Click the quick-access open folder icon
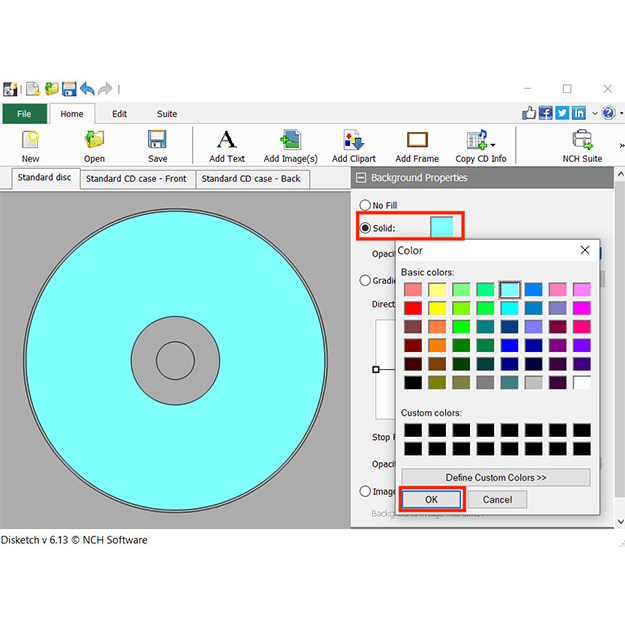This screenshot has width=625, height=625. 51,89
